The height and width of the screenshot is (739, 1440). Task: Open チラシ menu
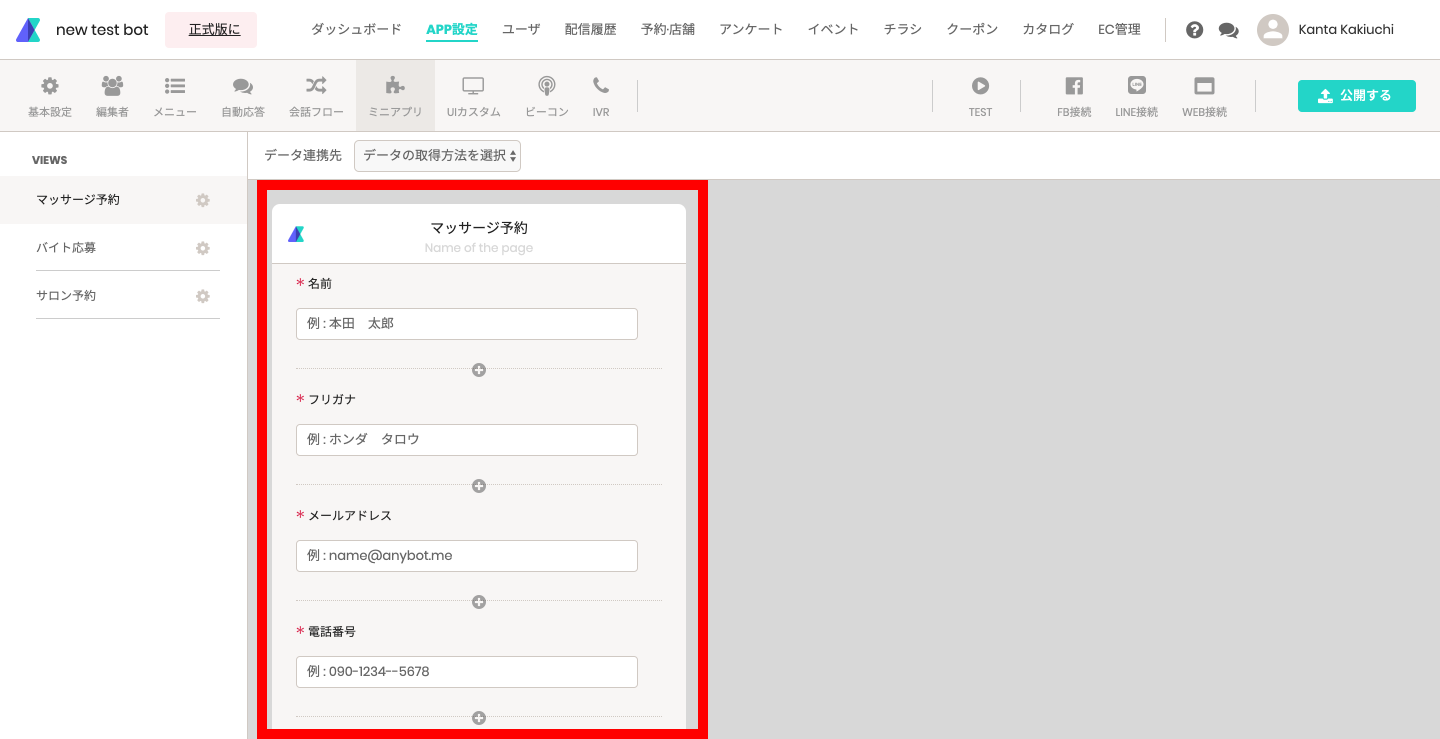pyautogui.click(x=903, y=29)
